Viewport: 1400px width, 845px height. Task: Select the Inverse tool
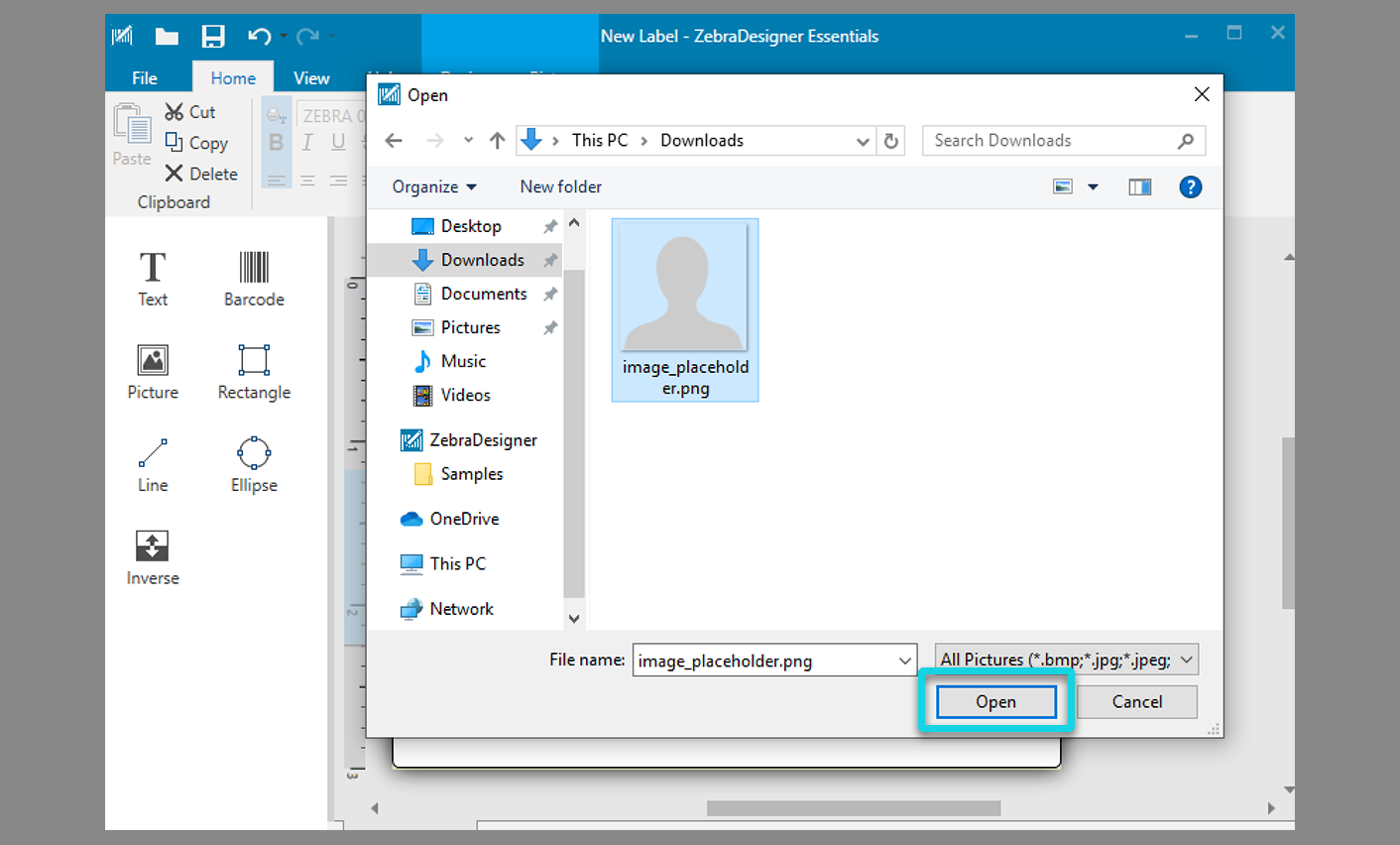point(152,556)
